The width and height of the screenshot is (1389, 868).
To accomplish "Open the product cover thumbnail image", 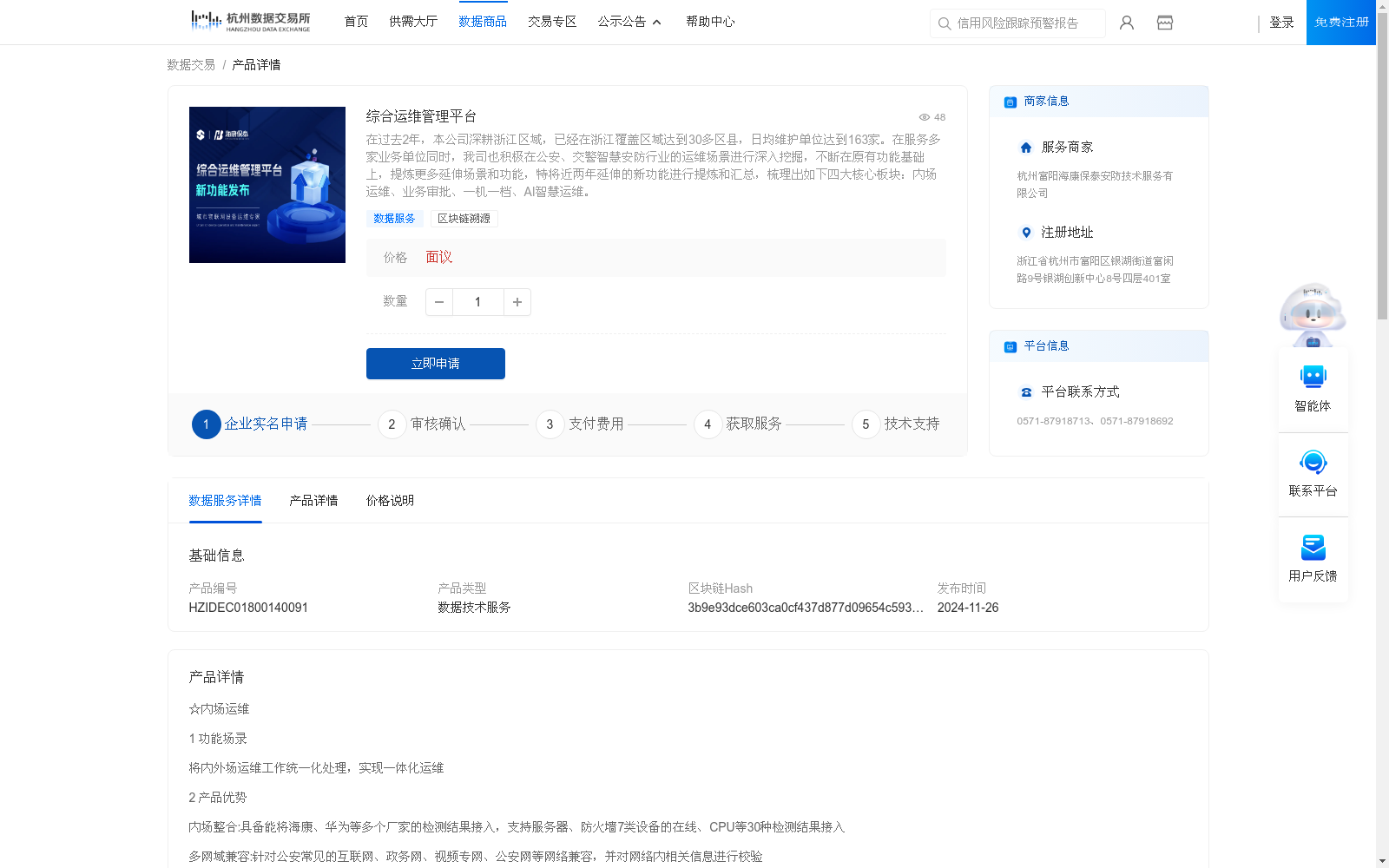I will [267, 185].
